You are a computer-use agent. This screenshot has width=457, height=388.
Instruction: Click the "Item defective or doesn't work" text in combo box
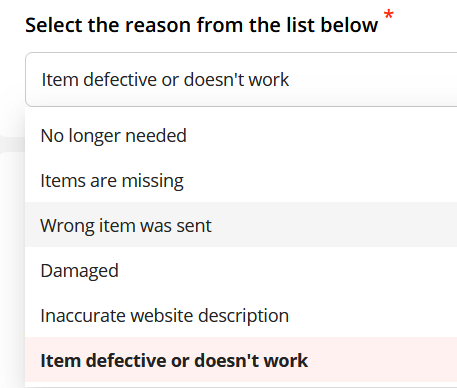(165, 80)
